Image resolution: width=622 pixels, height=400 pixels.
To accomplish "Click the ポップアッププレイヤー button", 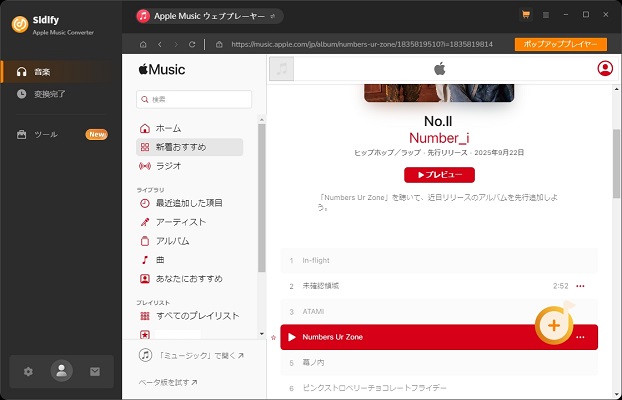I will [x=561, y=44].
